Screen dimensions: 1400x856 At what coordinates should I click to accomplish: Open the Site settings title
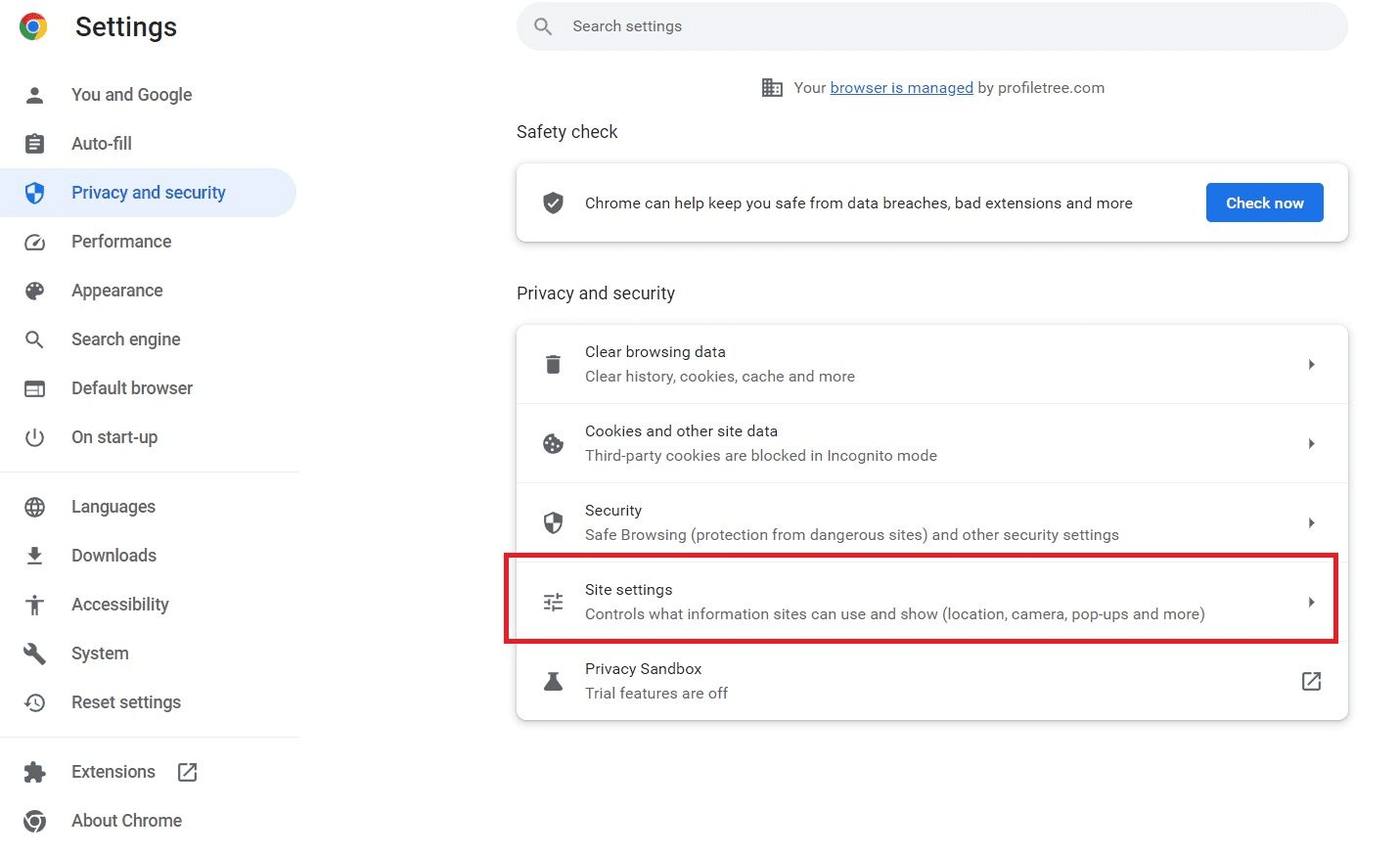point(628,590)
